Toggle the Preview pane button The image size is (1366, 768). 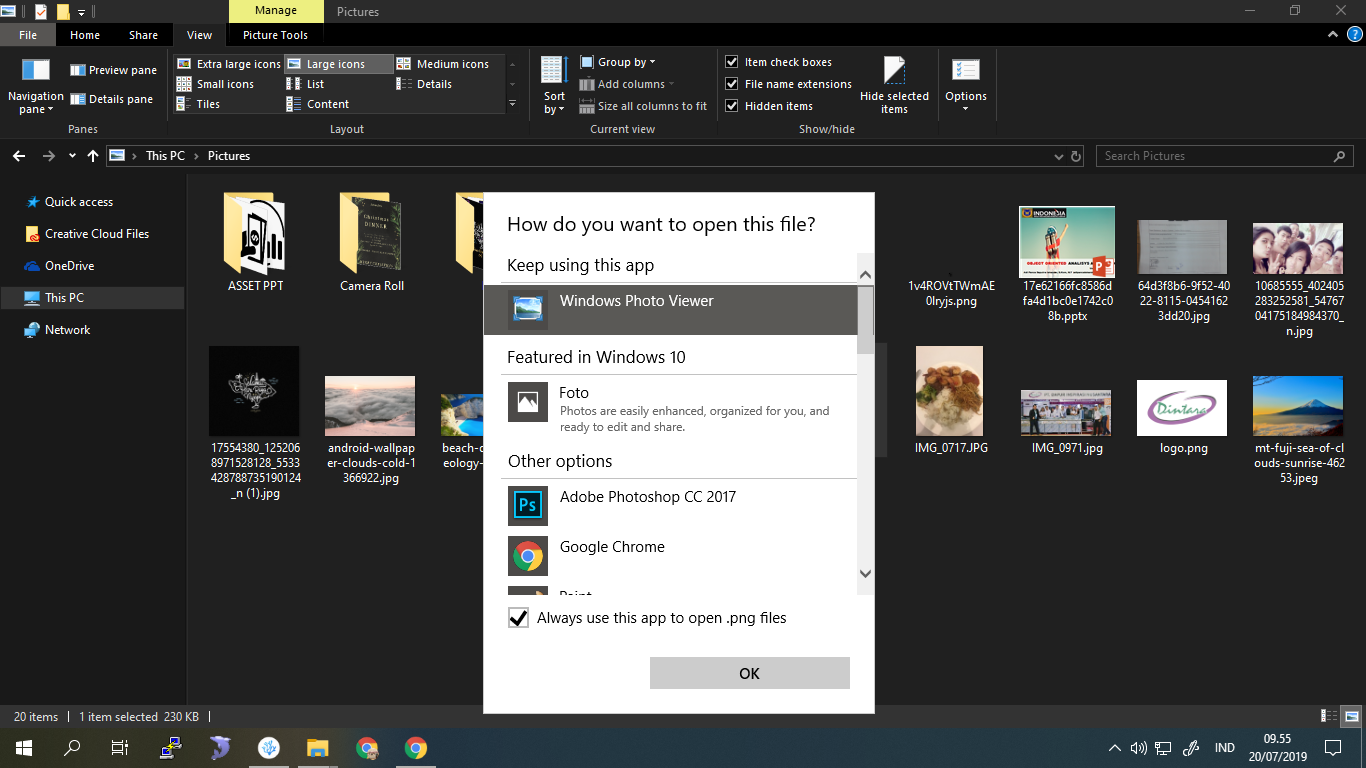point(113,70)
